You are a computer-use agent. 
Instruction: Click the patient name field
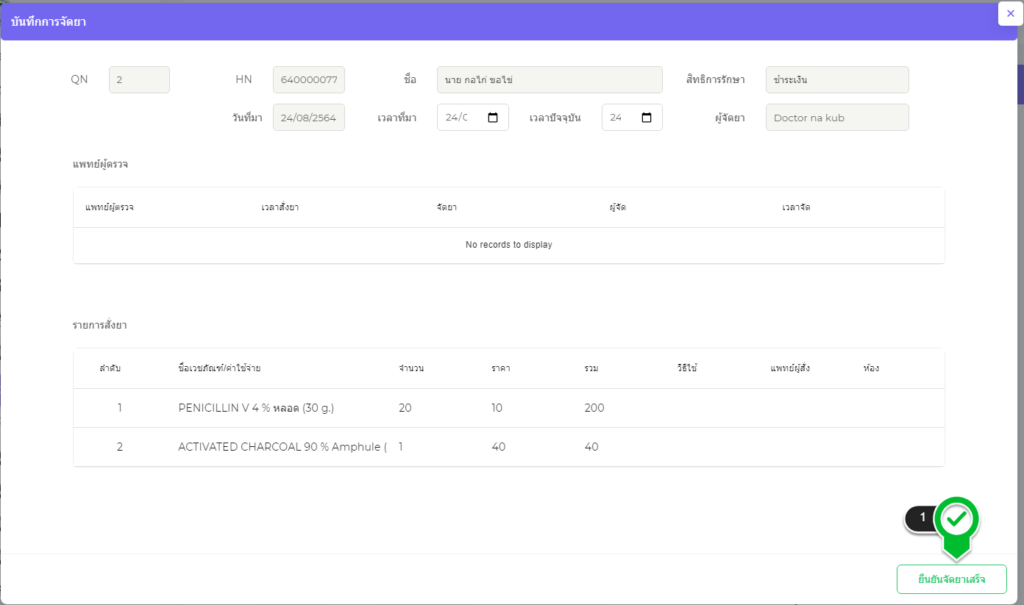coord(549,80)
